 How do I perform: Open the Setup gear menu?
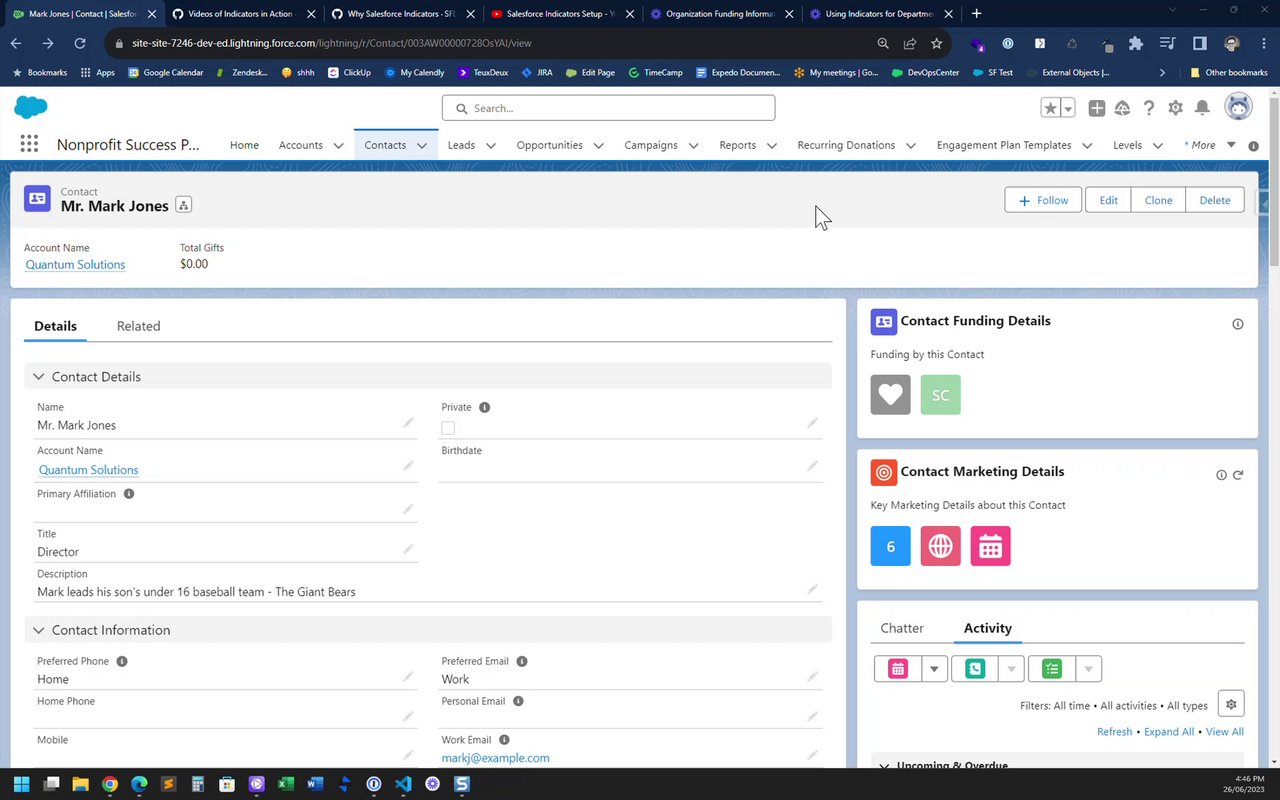[1176, 108]
